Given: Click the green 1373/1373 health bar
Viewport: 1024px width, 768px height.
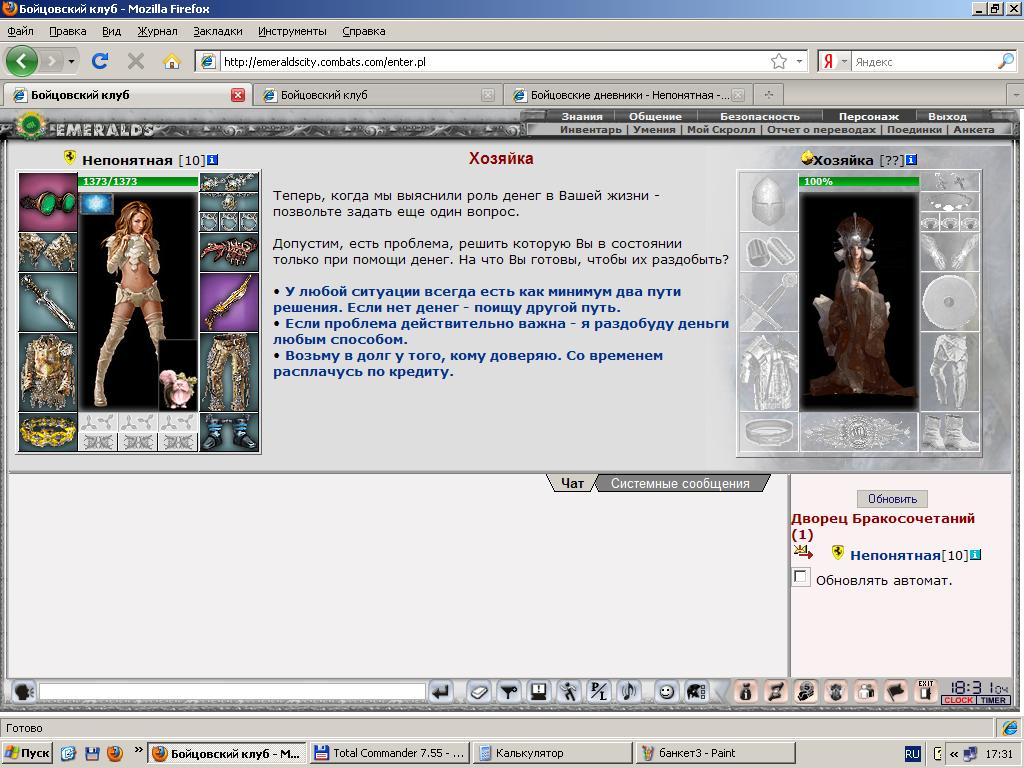Looking at the screenshot, I should click(x=138, y=182).
